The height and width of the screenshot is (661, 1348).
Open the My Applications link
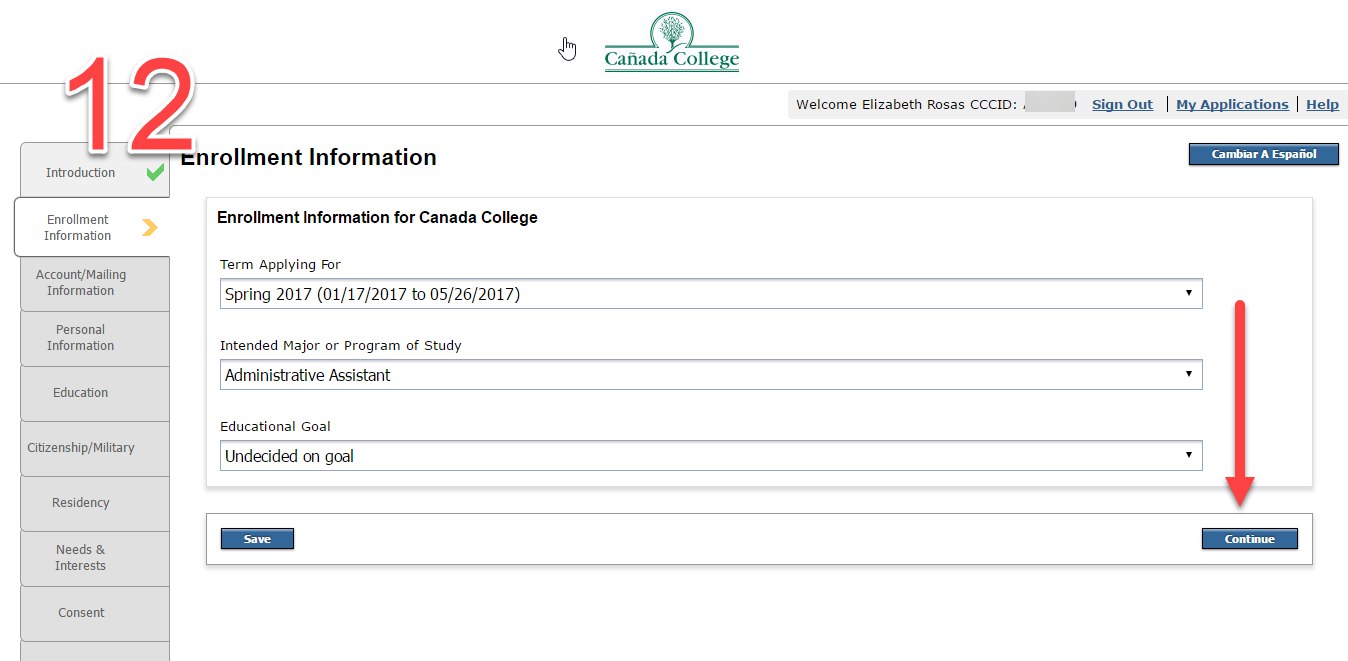[x=1232, y=105]
